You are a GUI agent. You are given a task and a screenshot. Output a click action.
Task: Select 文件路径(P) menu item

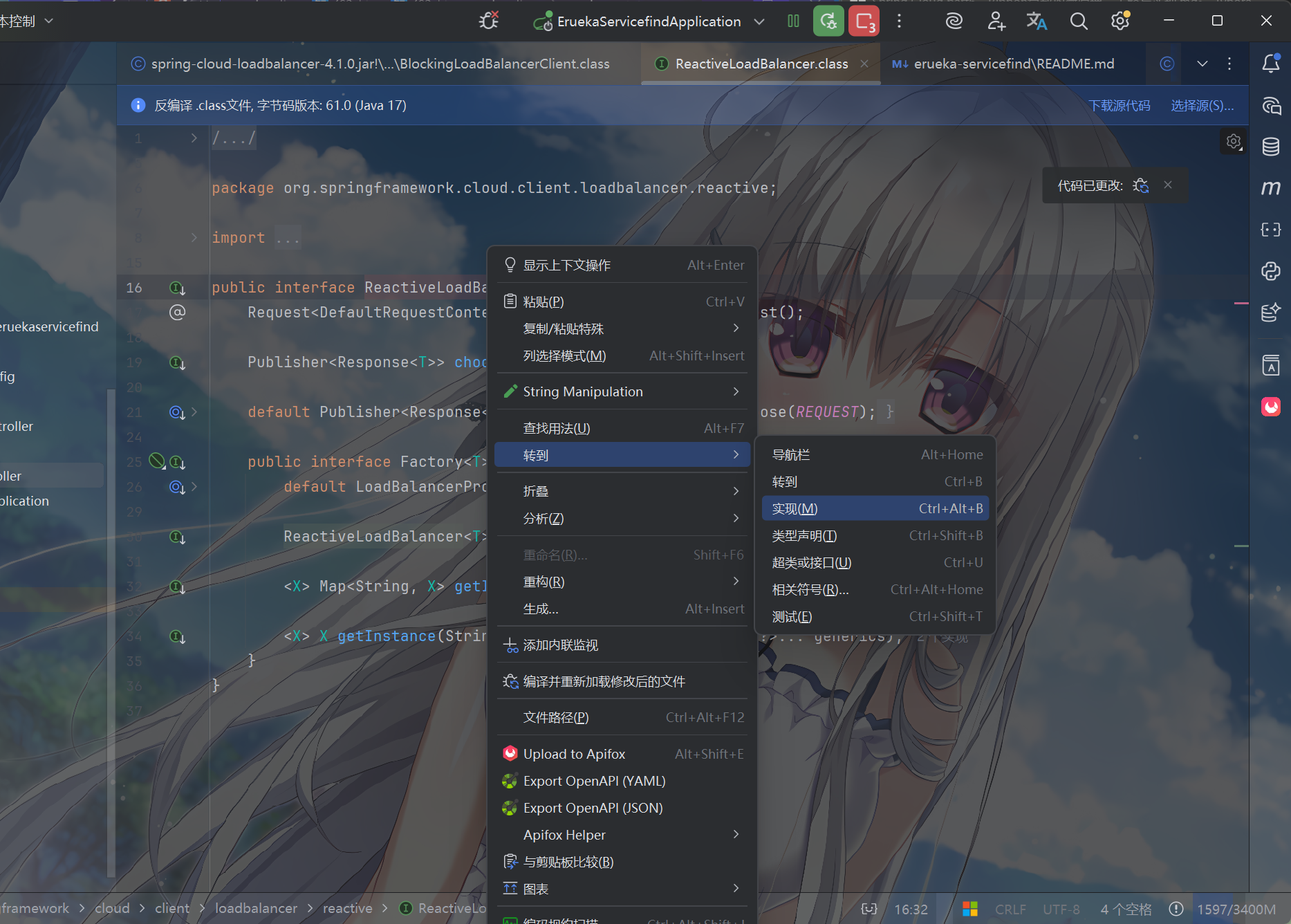(622, 717)
